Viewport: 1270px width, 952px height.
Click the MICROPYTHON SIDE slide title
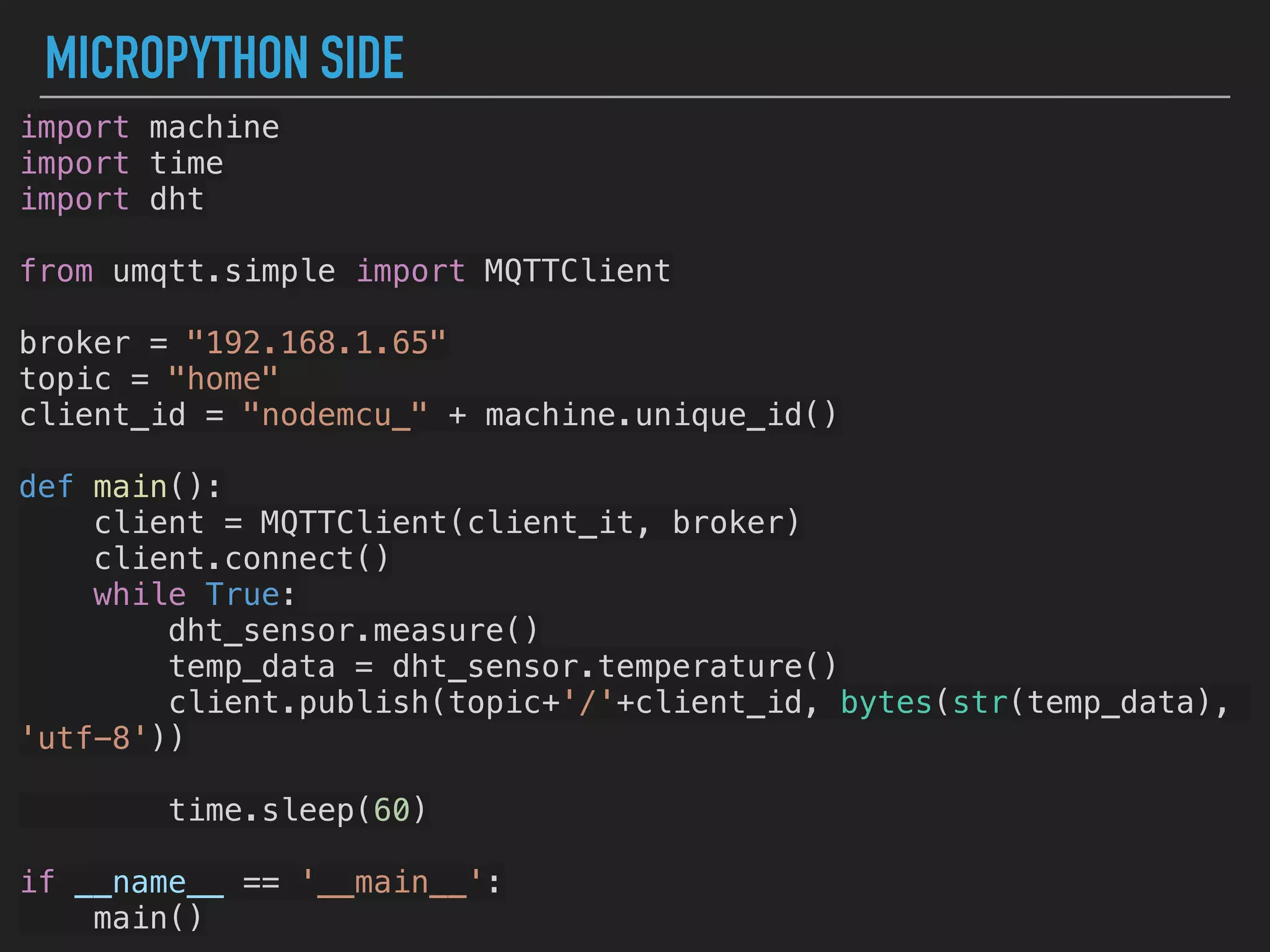coord(224,58)
